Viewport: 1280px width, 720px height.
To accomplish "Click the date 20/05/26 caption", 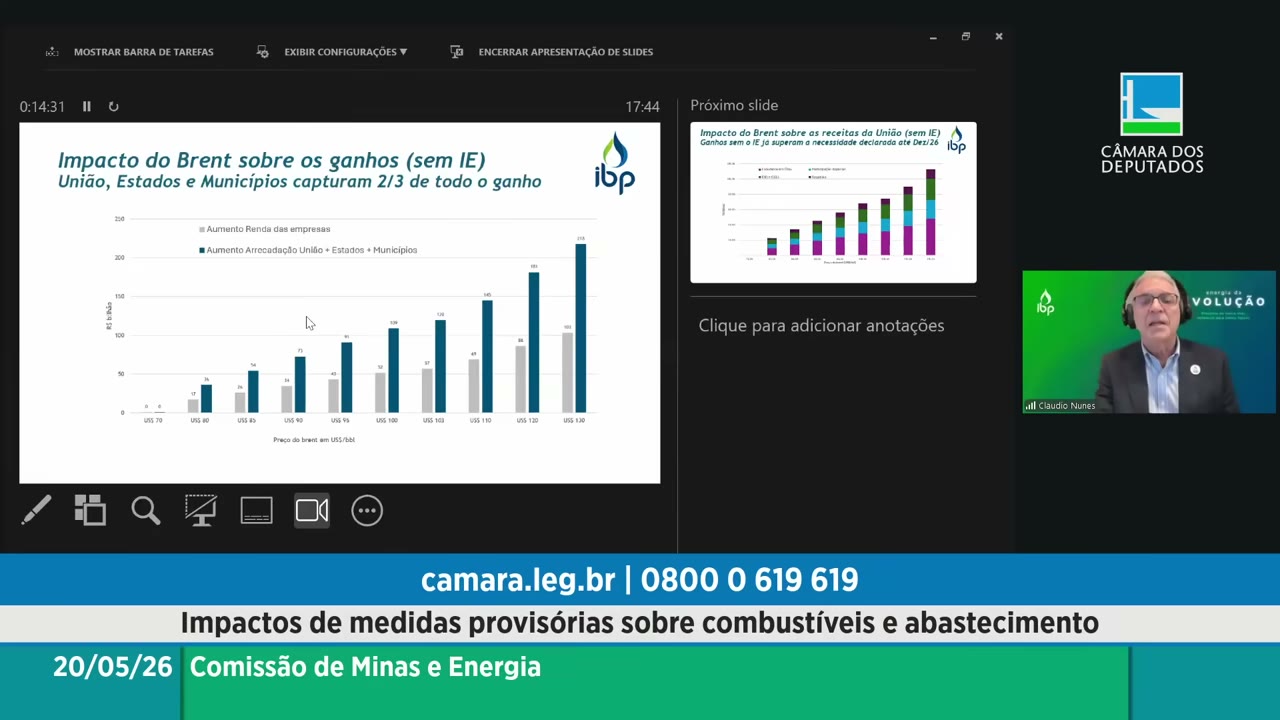I will click(113, 667).
